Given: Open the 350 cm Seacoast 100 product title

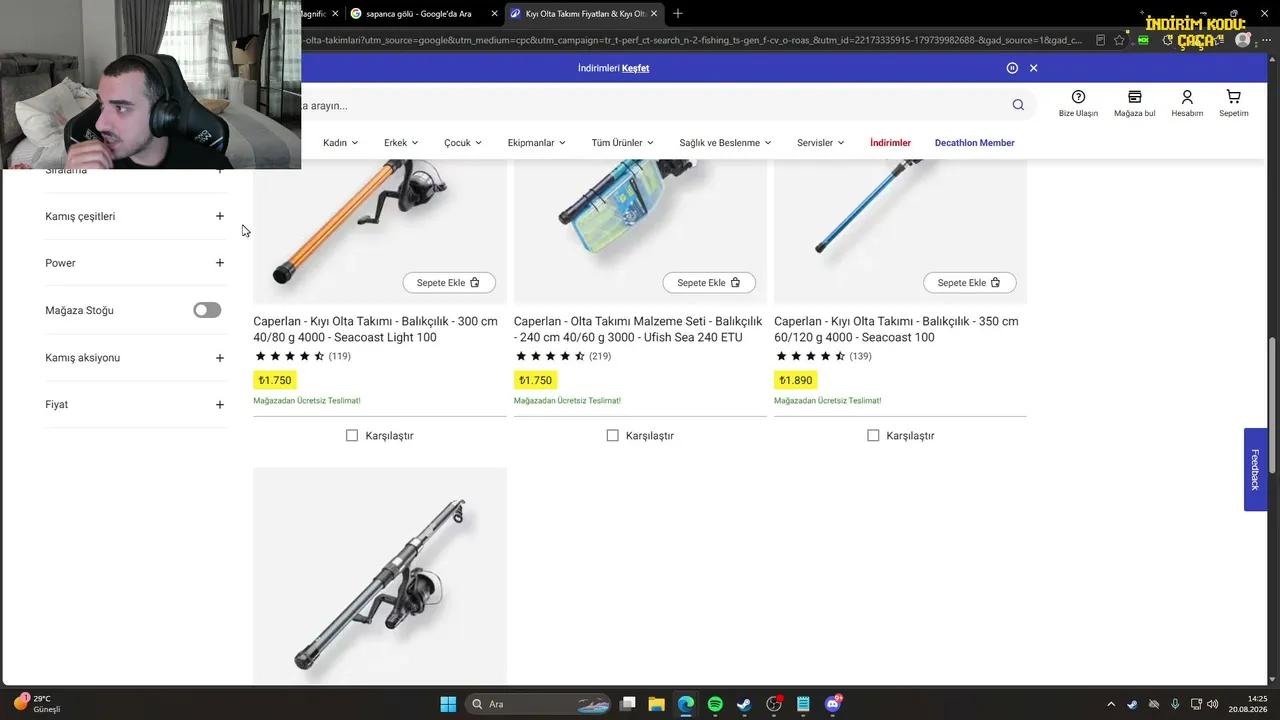Looking at the screenshot, I should pyautogui.click(x=896, y=329).
